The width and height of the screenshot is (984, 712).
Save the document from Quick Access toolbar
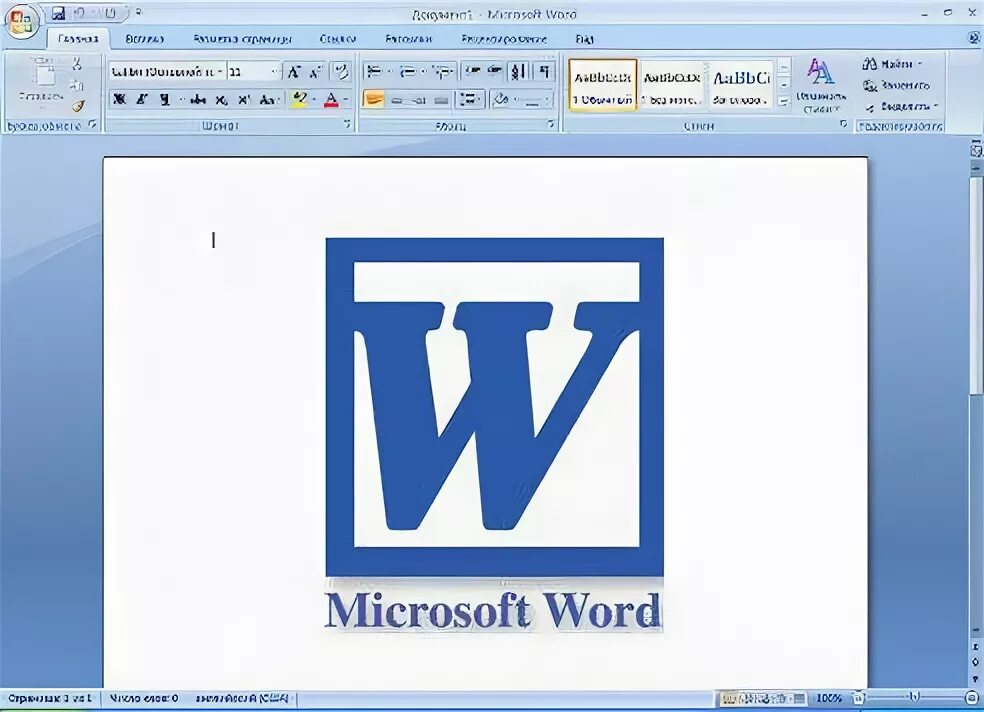coord(58,13)
